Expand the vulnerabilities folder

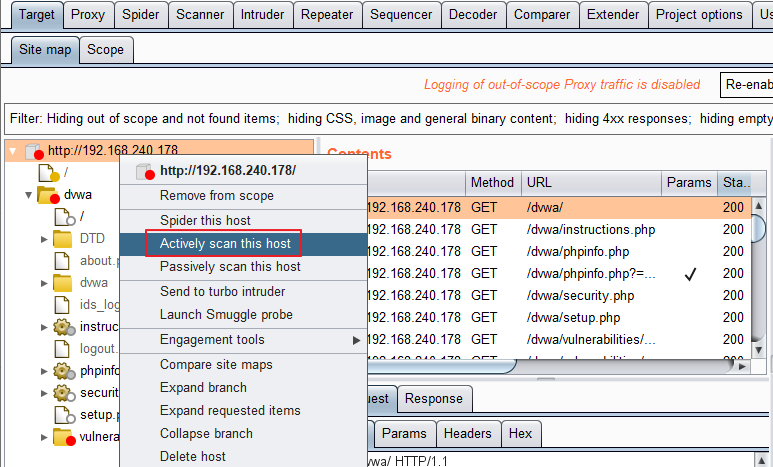[x=44, y=437]
